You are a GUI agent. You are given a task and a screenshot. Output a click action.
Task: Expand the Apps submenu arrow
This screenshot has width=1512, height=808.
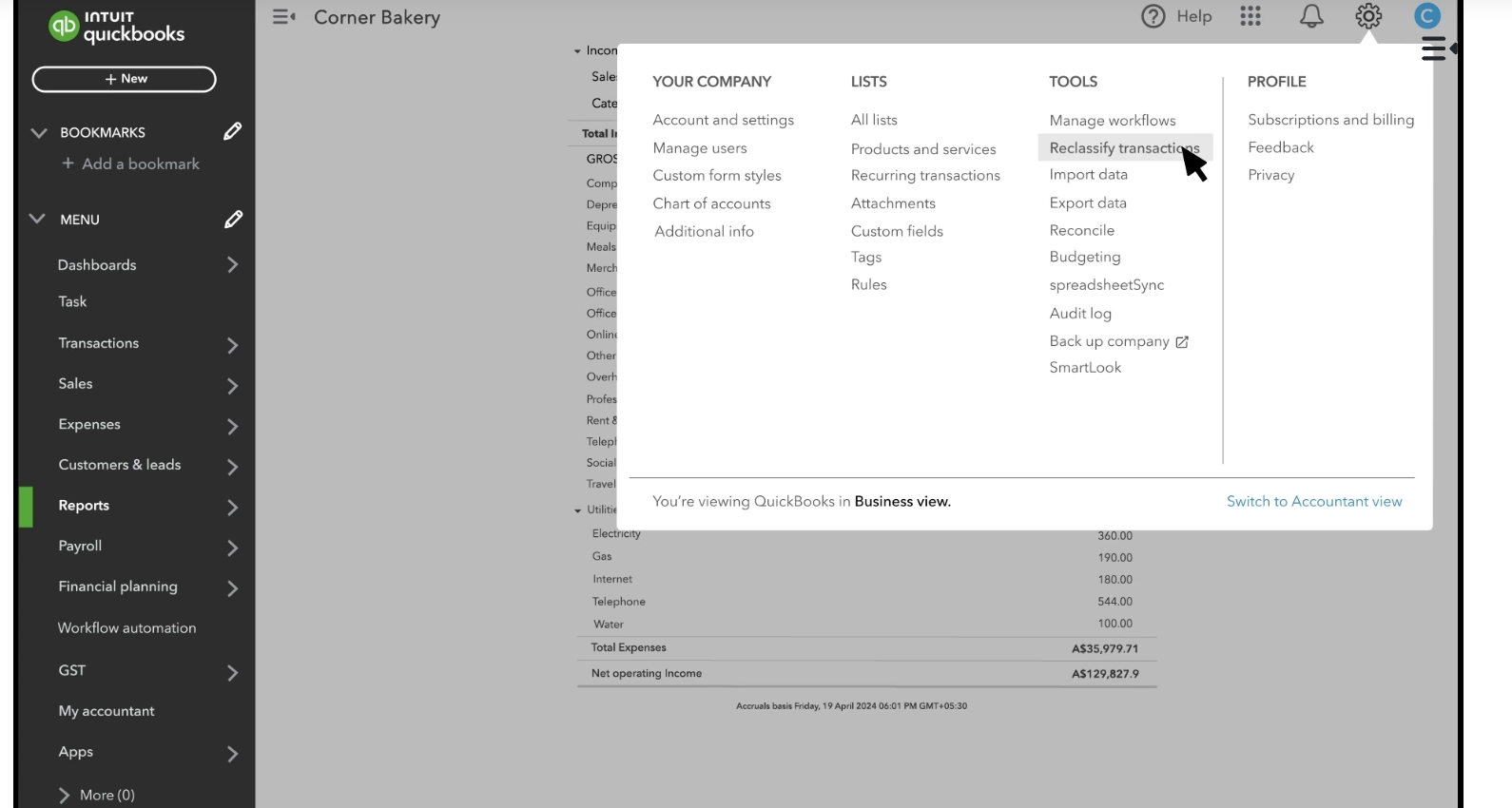[232, 754]
